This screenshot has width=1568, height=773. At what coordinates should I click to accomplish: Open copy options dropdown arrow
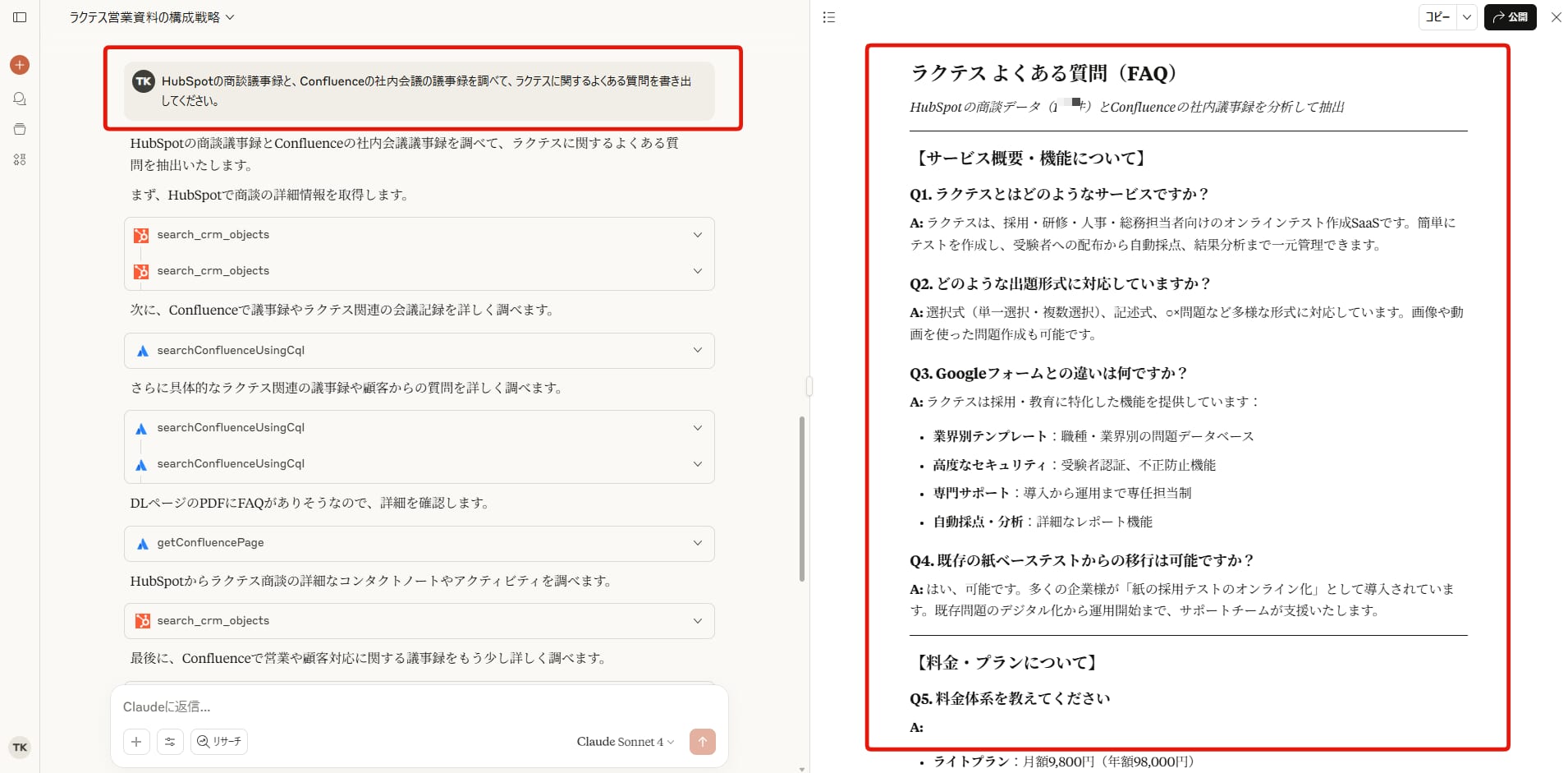pos(1466,17)
